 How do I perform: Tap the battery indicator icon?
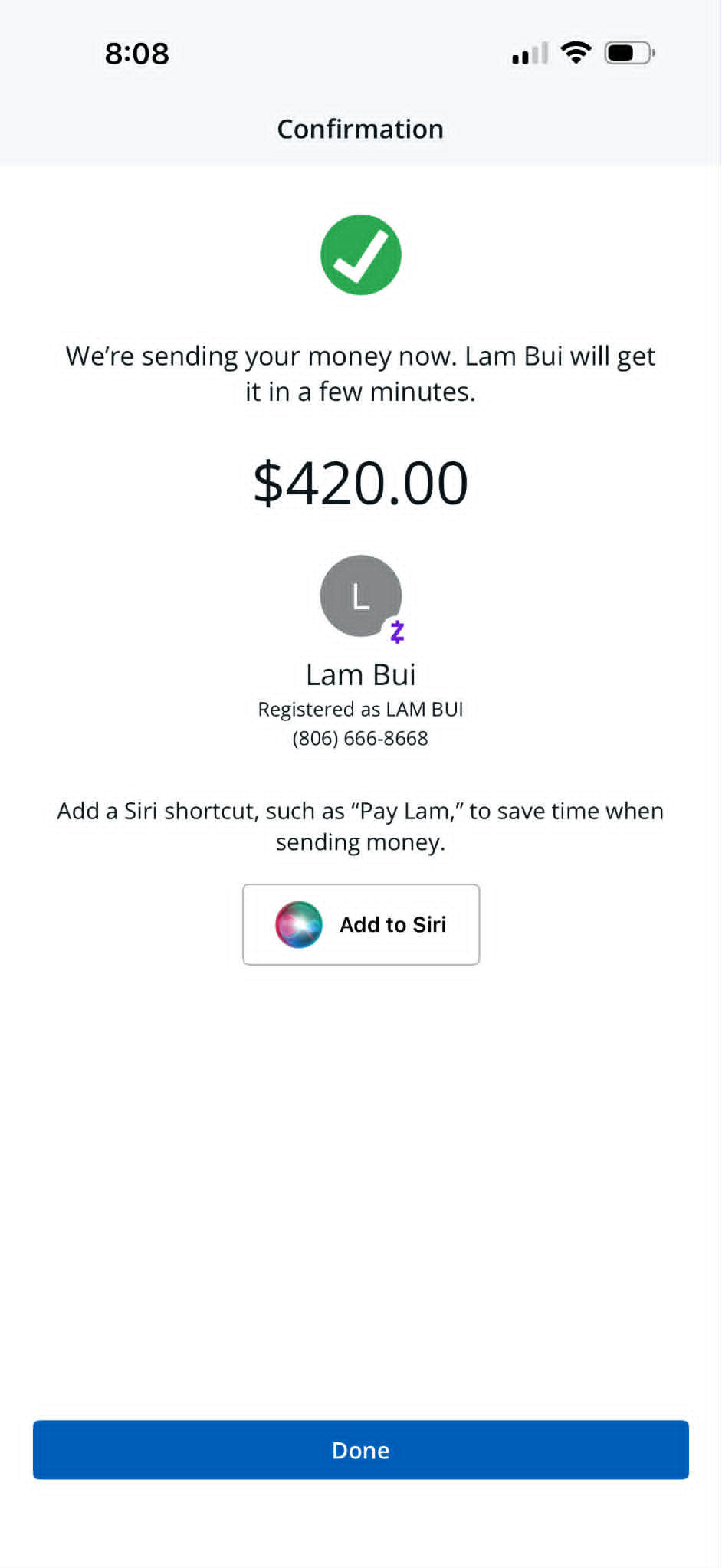(x=629, y=53)
